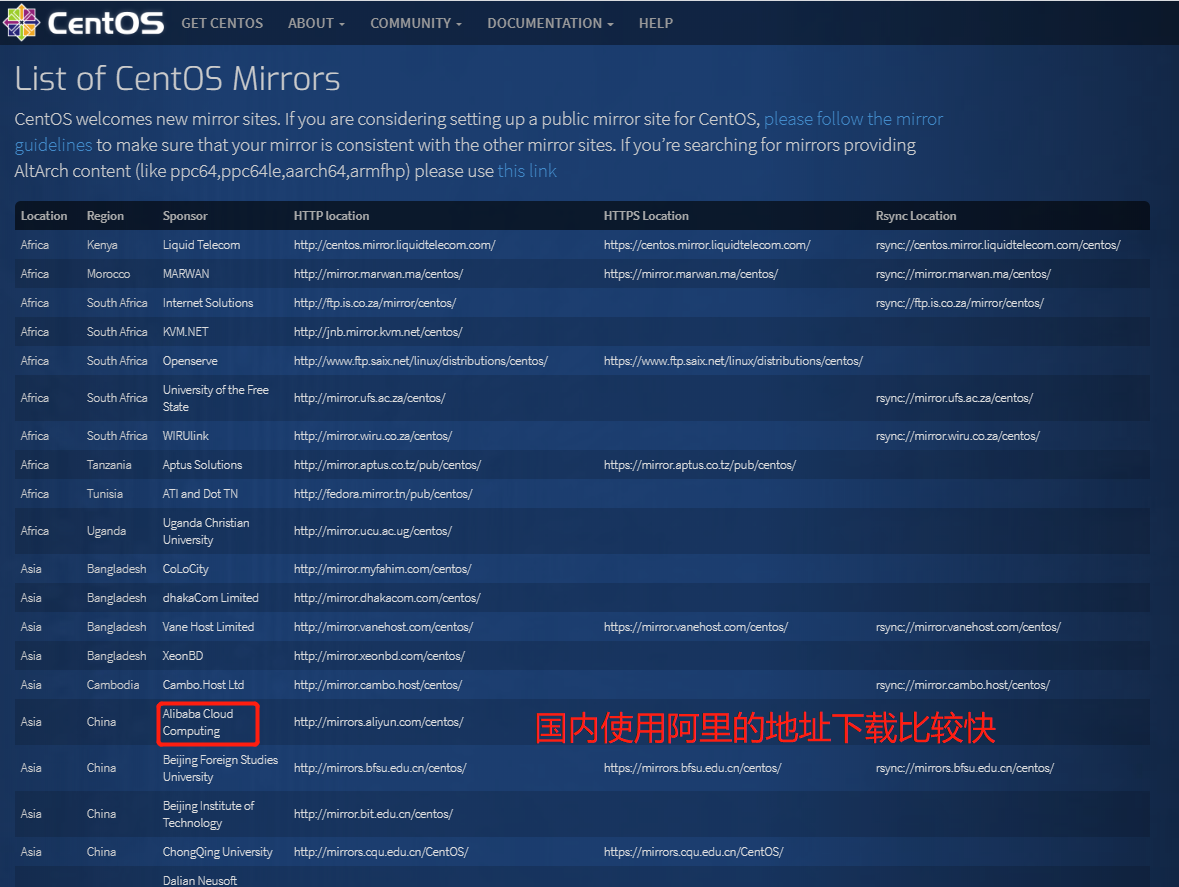Select the MARWAN rsync address
Screen dimensions: 1179x887
(962, 274)
